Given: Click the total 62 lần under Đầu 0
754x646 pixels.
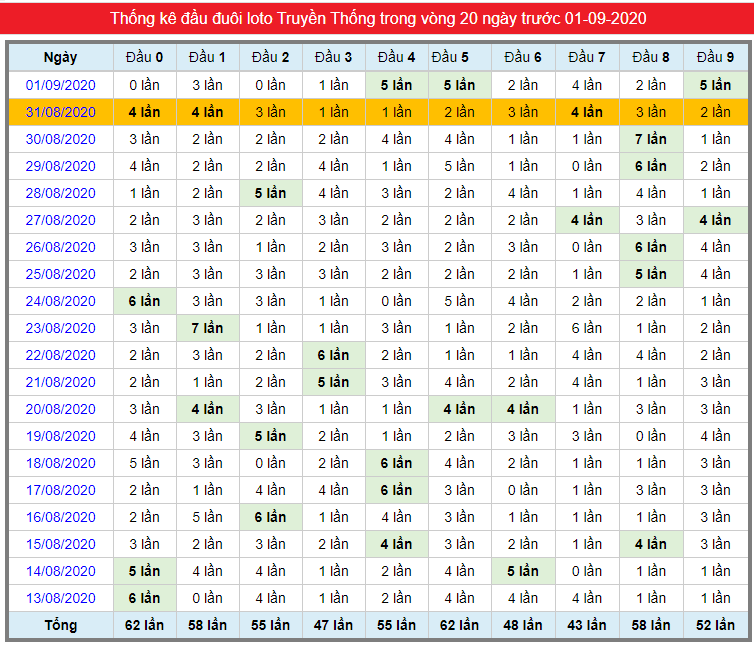Looking at the screenshot, I should (x=145, y=625).
